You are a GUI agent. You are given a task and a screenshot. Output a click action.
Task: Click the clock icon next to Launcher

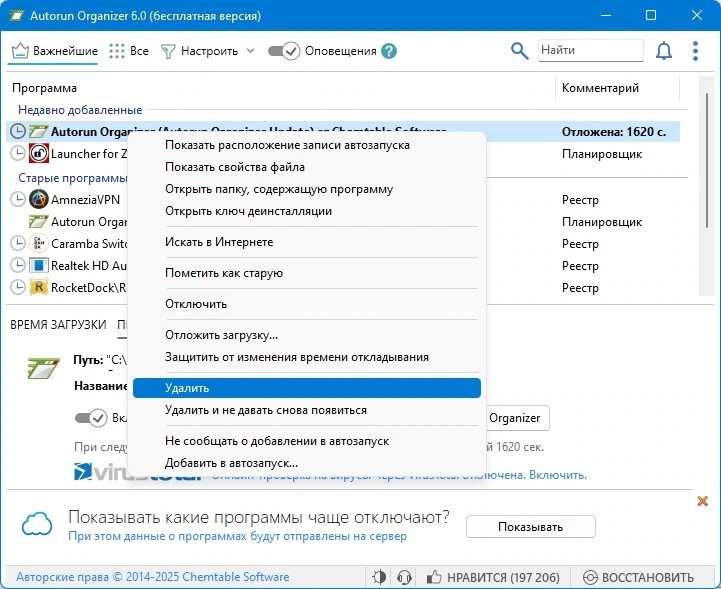pyautogui.click(x=17, y=154)
